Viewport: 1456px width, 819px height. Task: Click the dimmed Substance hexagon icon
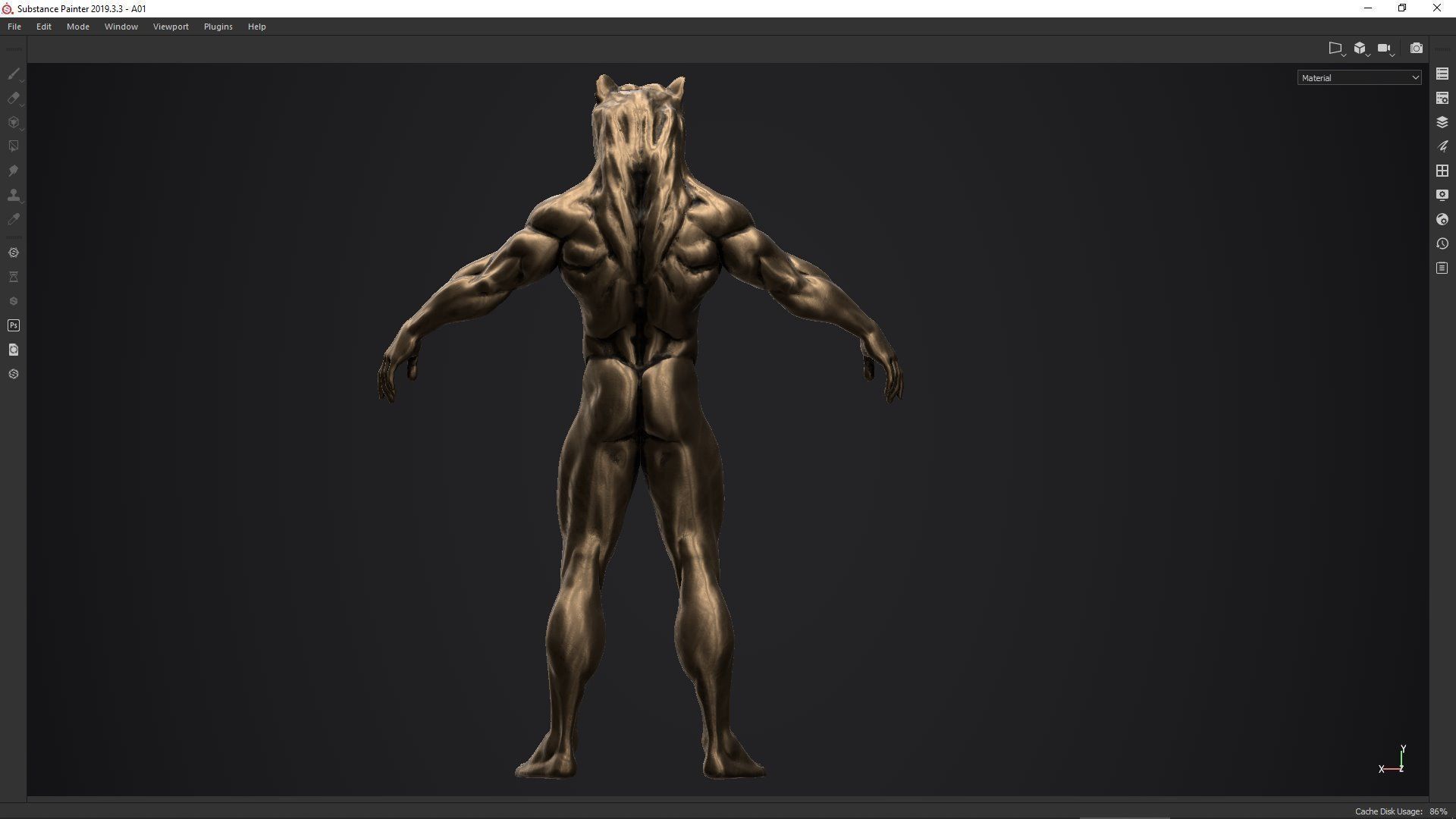coord(14,301)
